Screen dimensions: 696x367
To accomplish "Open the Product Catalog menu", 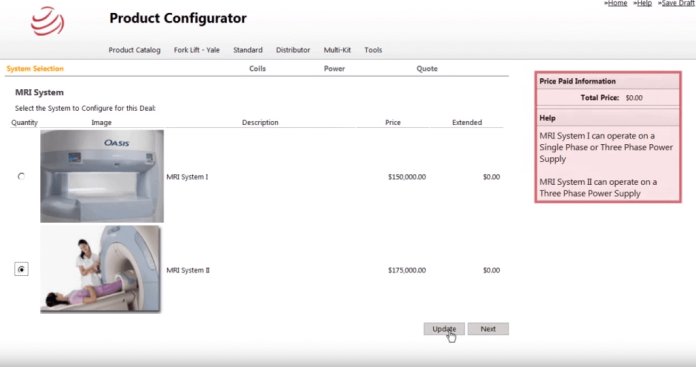I will [x=134, y=50].
